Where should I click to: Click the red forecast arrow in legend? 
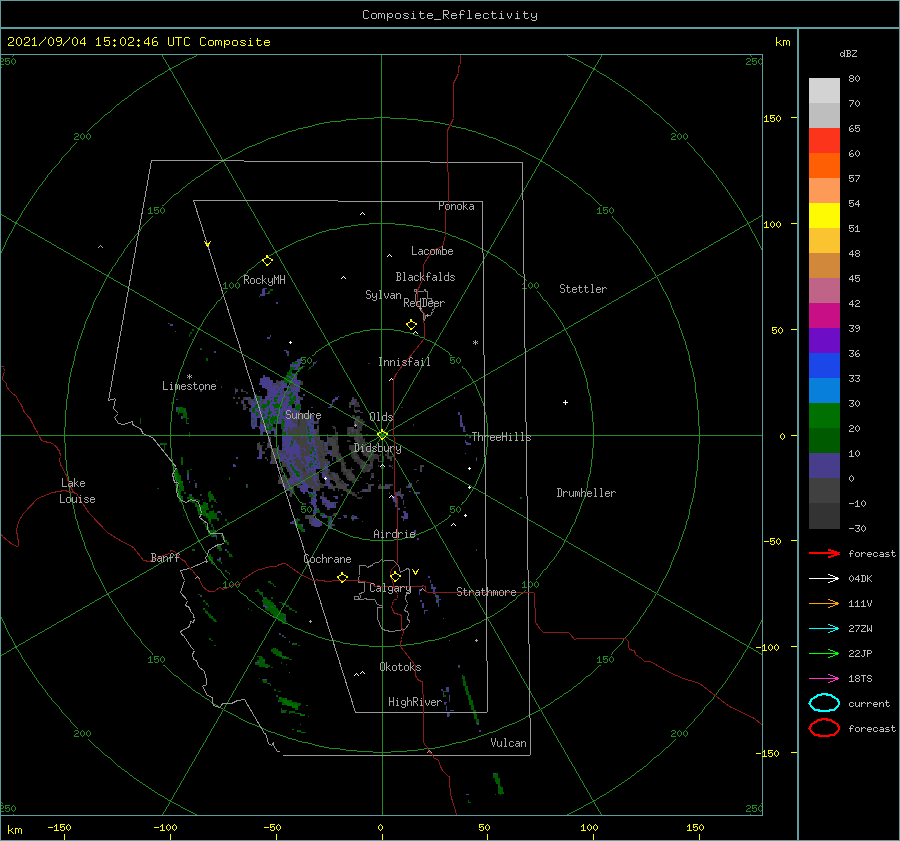[x=824, y=553]
